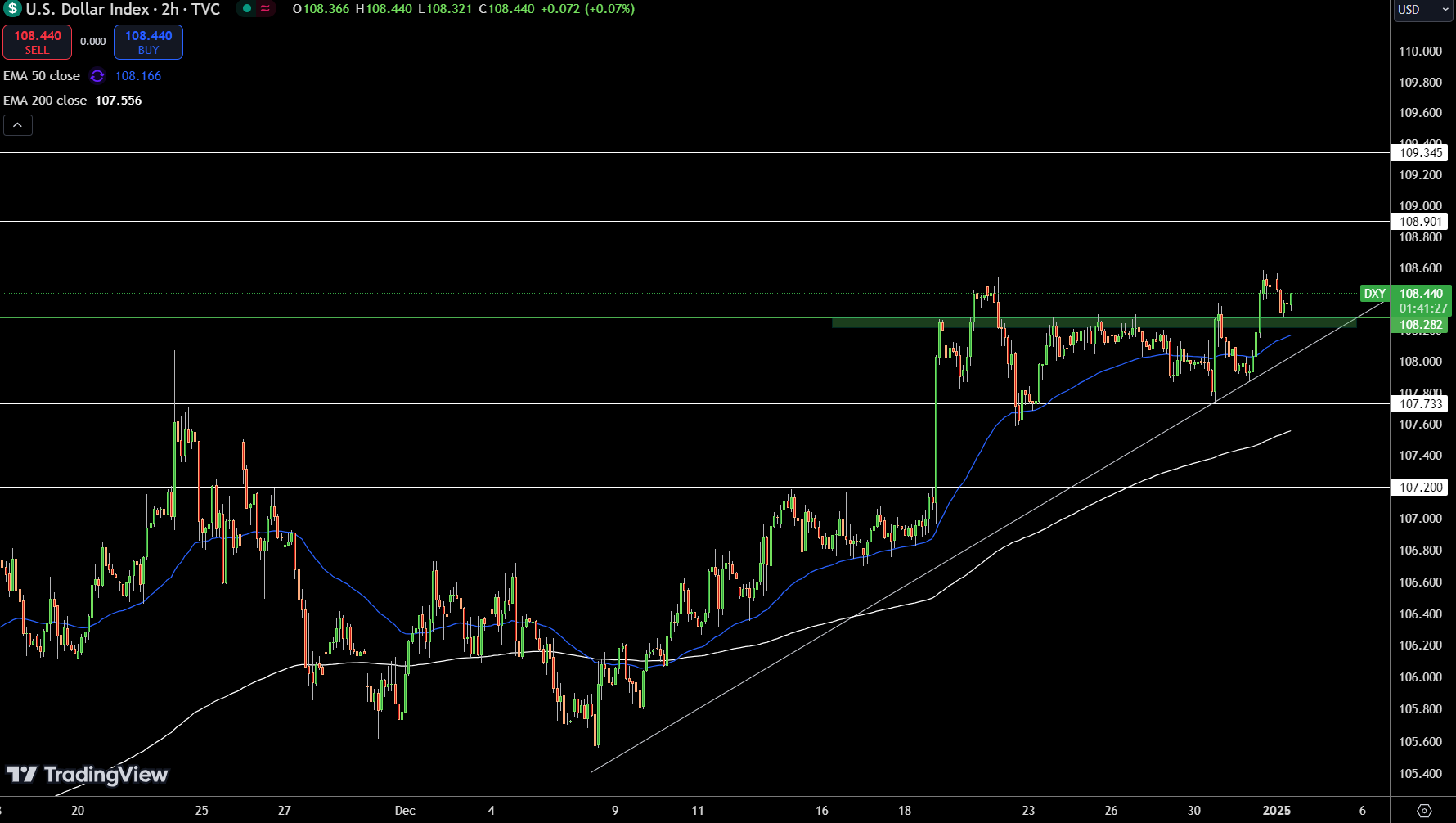This screenshot has width=1456, height=823.
Task: Click the BUY 108.440 button
Action: [x=148, y=42]
